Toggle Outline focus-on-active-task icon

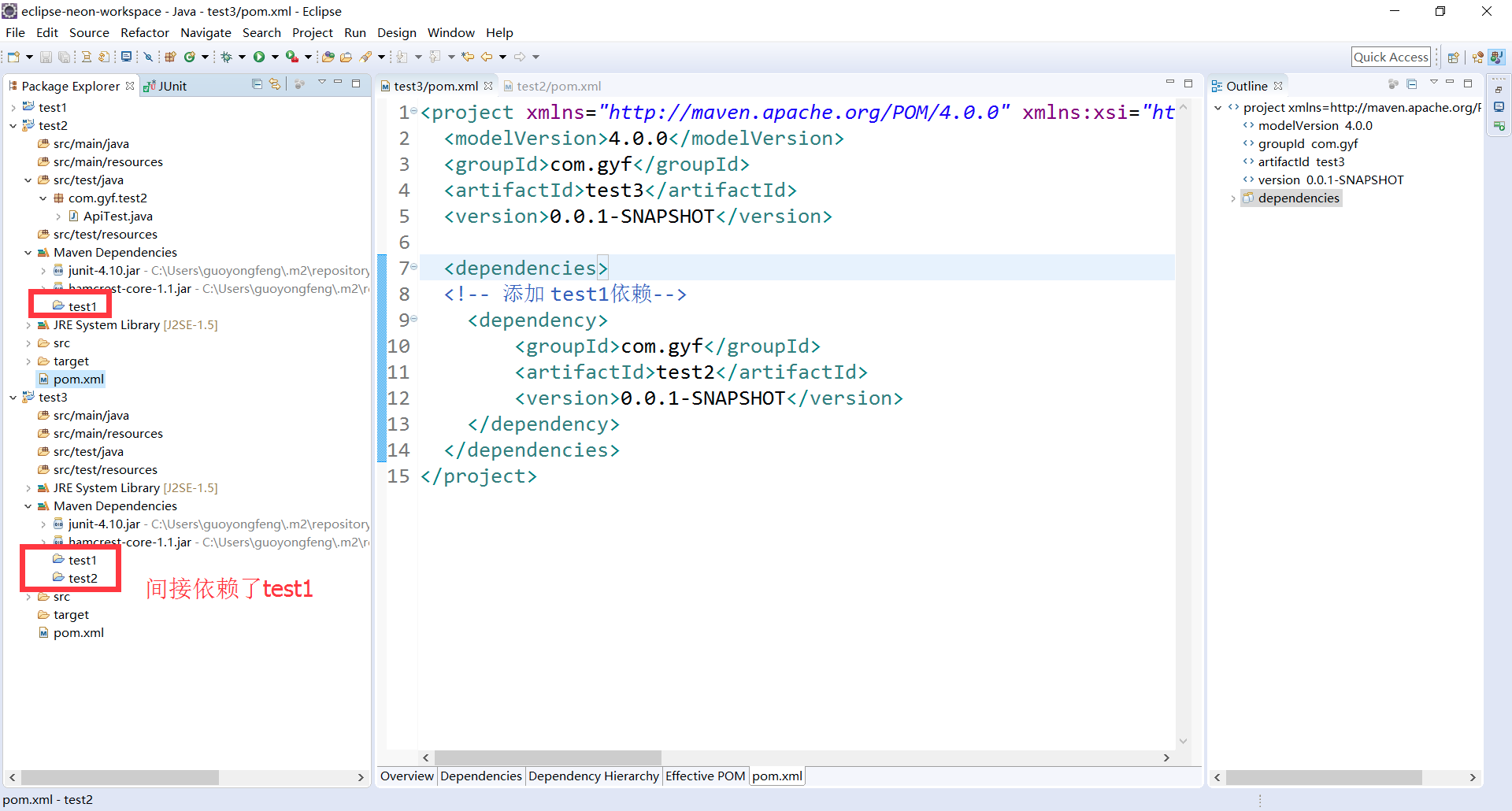(x=1393, y=83)
